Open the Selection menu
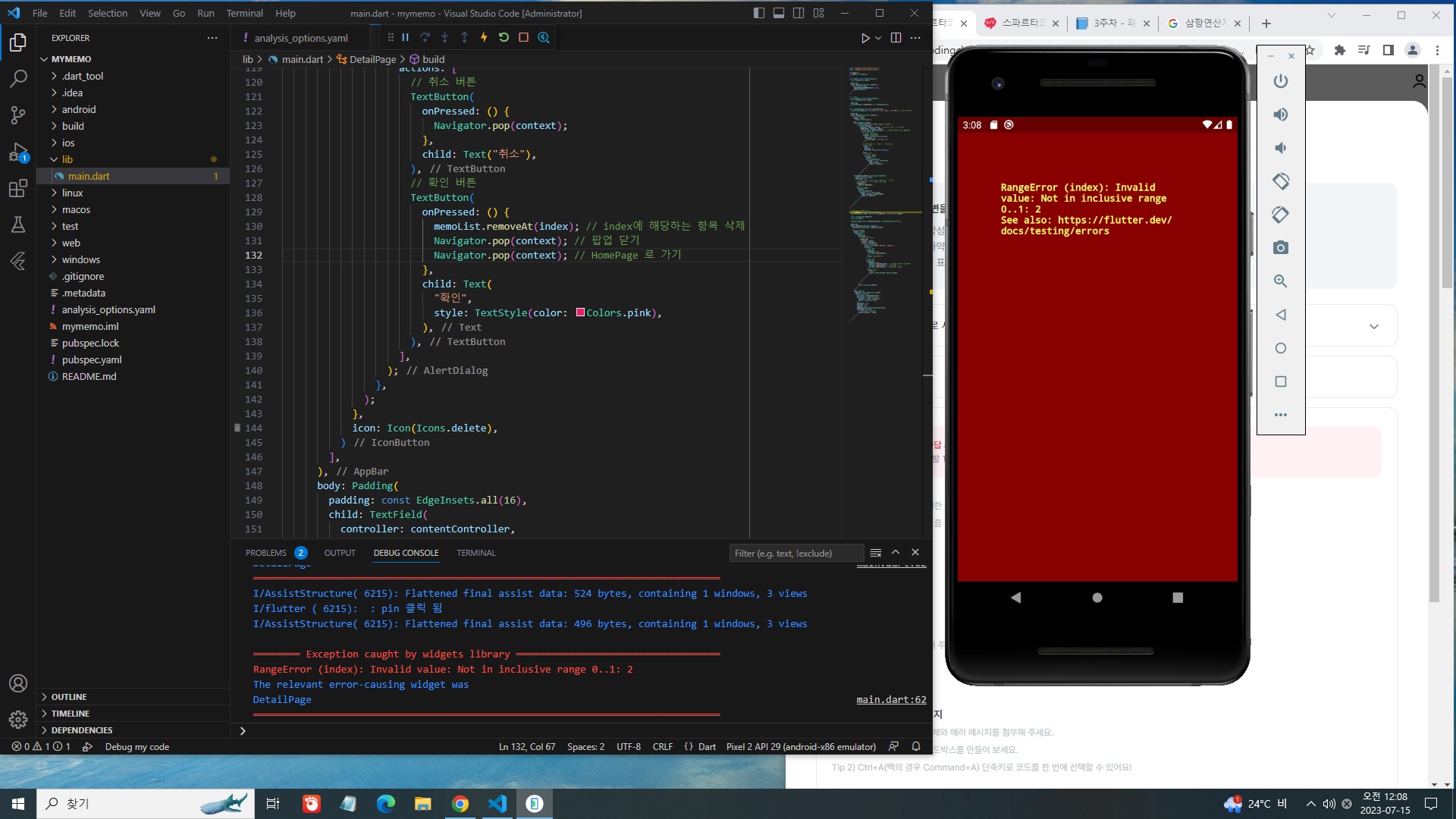 [x=108, y=13]
